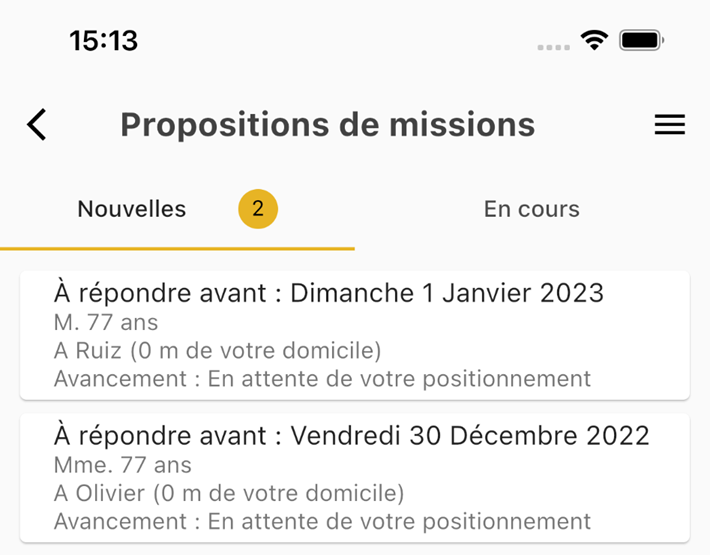710x555 pixels.
Task: Tap the back arrow icon
Action: click(37, 124)
